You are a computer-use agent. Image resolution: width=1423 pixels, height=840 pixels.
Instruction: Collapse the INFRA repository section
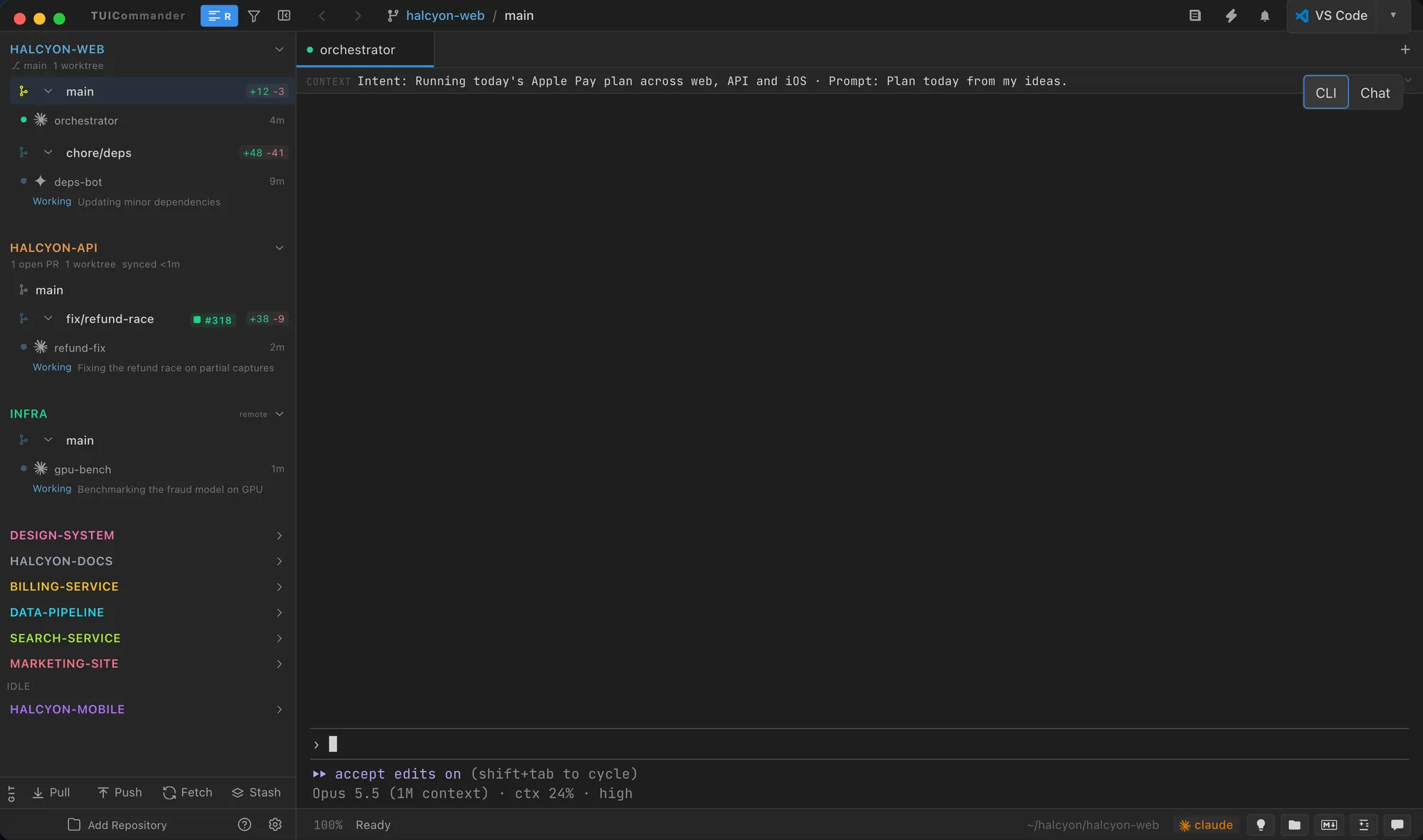(x=279, y=414)
